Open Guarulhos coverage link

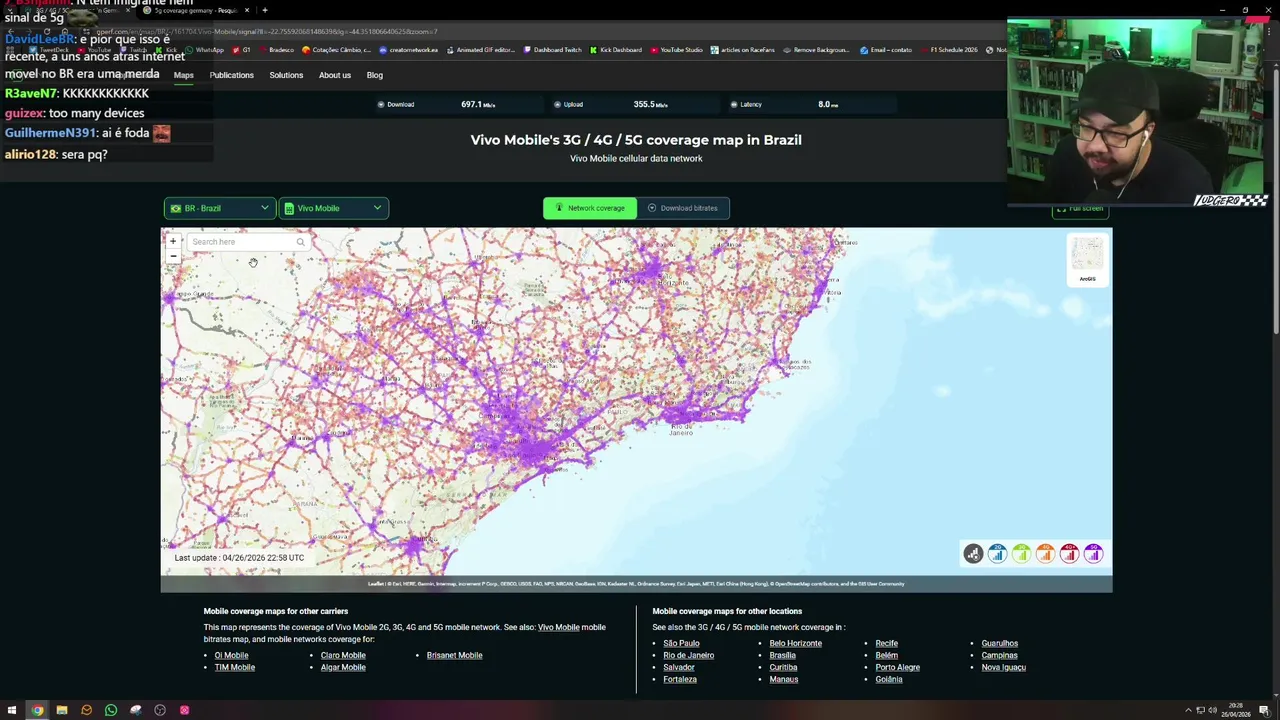pos(1000,643)
